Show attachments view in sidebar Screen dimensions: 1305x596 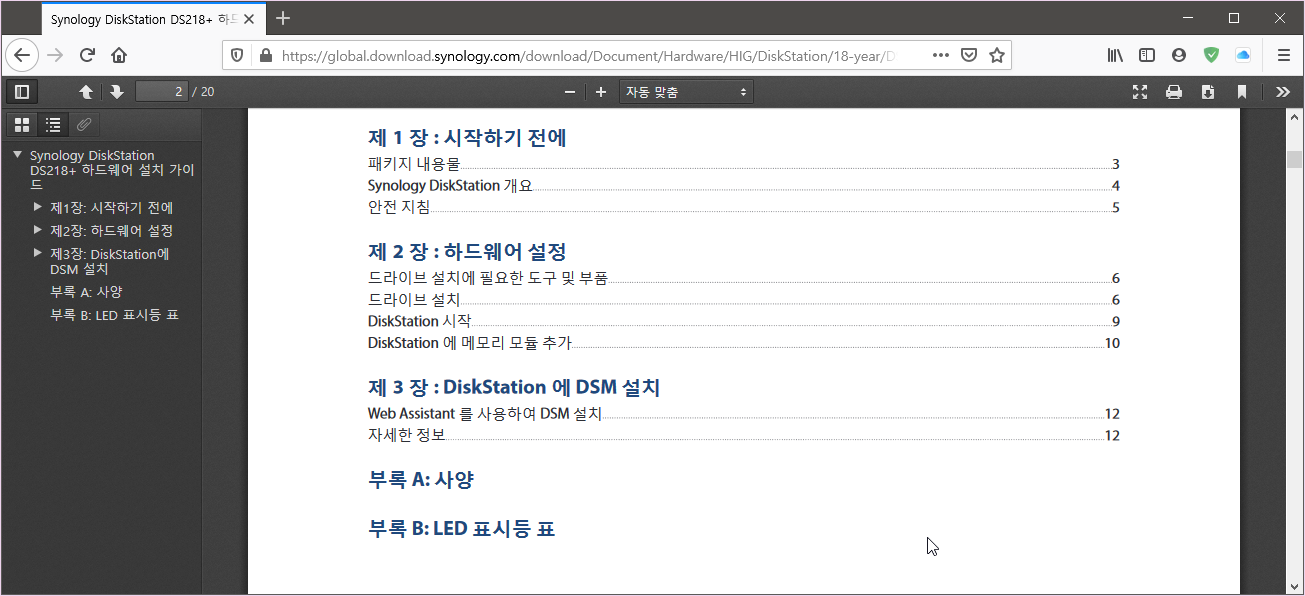[85, 125]
